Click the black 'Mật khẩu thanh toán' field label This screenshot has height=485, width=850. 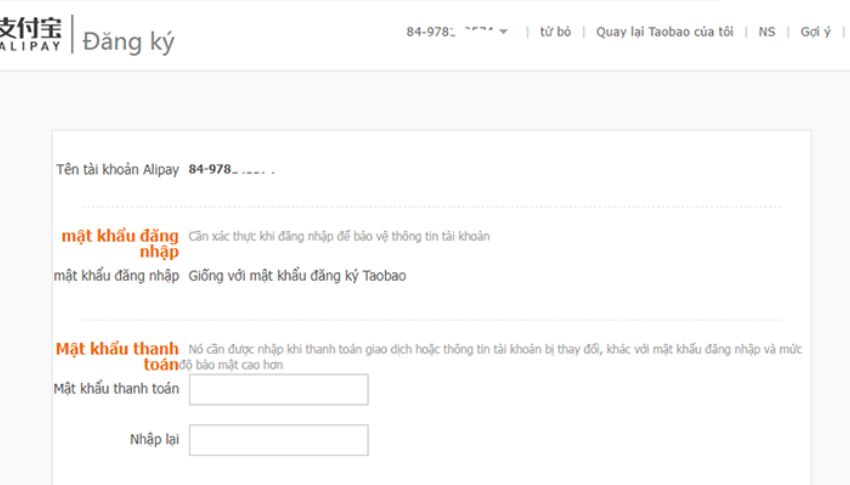point(116,389)
